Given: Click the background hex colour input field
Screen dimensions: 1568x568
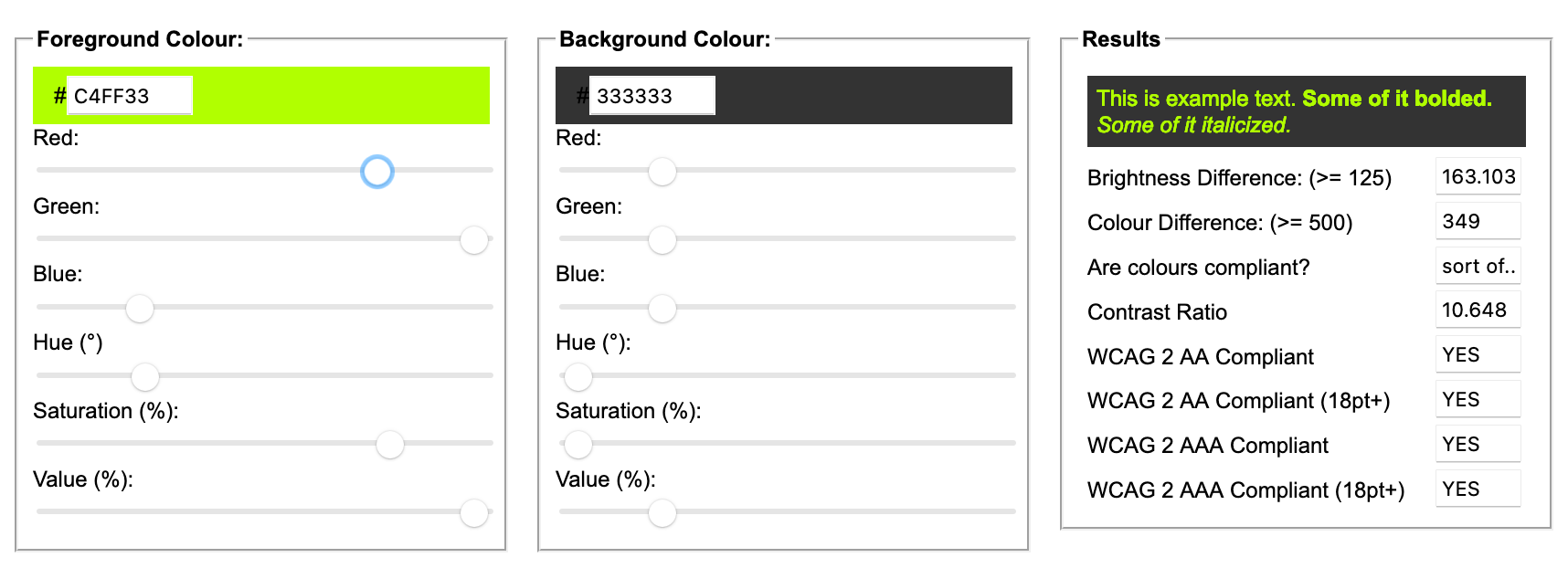Looking at the screenshot, I should pyautogui.click(x=652, y=95).
